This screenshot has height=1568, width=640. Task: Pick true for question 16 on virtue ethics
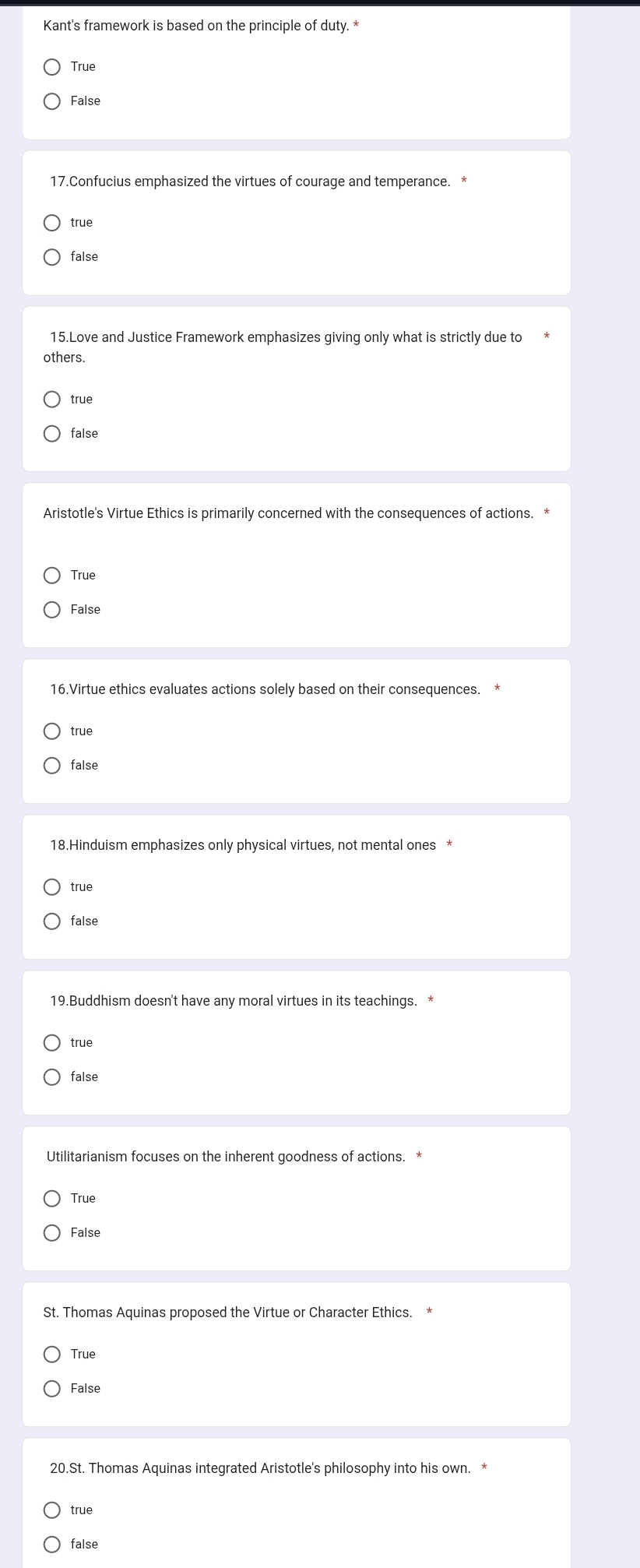[52, 731]
